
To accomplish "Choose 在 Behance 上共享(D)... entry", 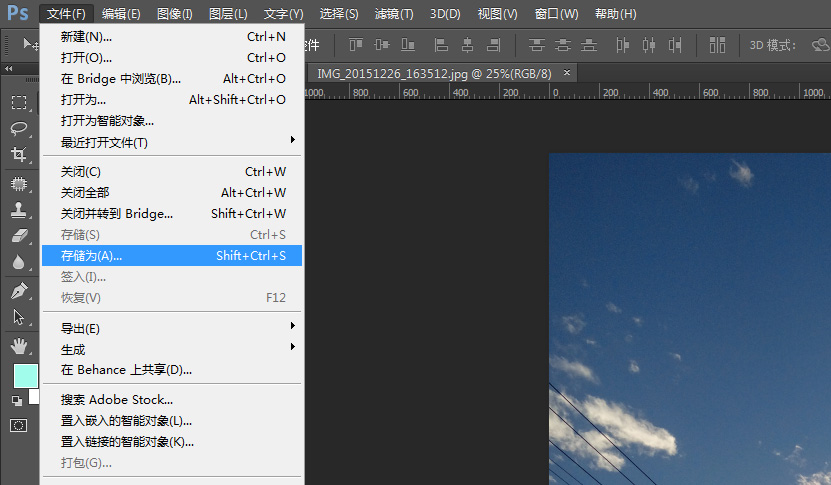I will pyautogui.click(x=172, y=370).
